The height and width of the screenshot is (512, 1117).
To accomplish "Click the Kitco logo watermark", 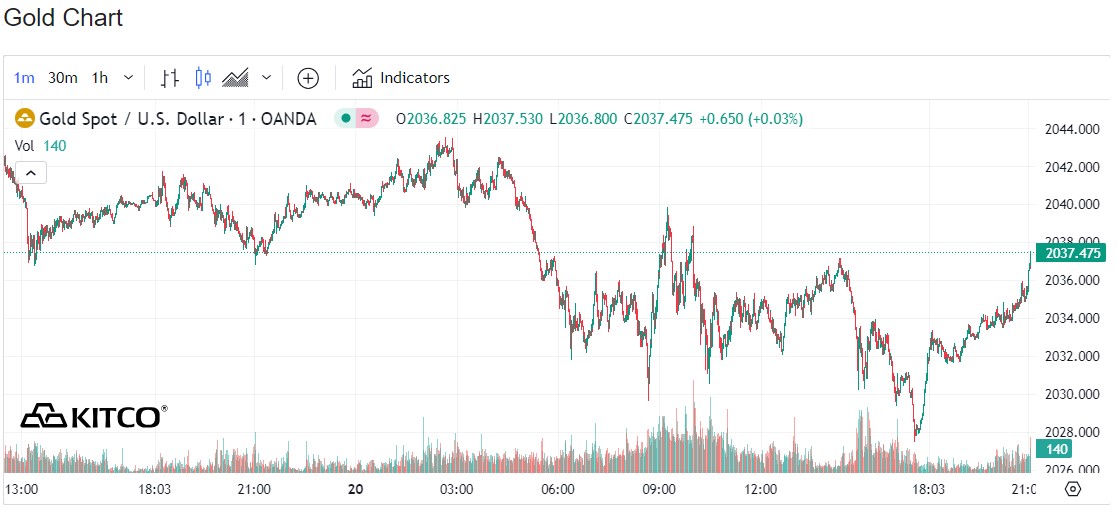I will coord(94,415).
